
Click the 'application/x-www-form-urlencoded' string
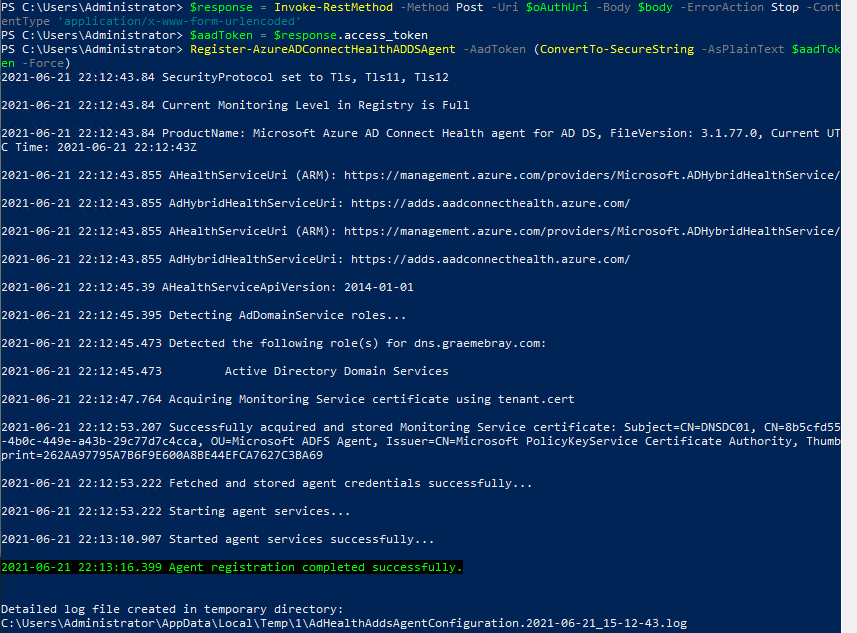click(x=179, y=21)
